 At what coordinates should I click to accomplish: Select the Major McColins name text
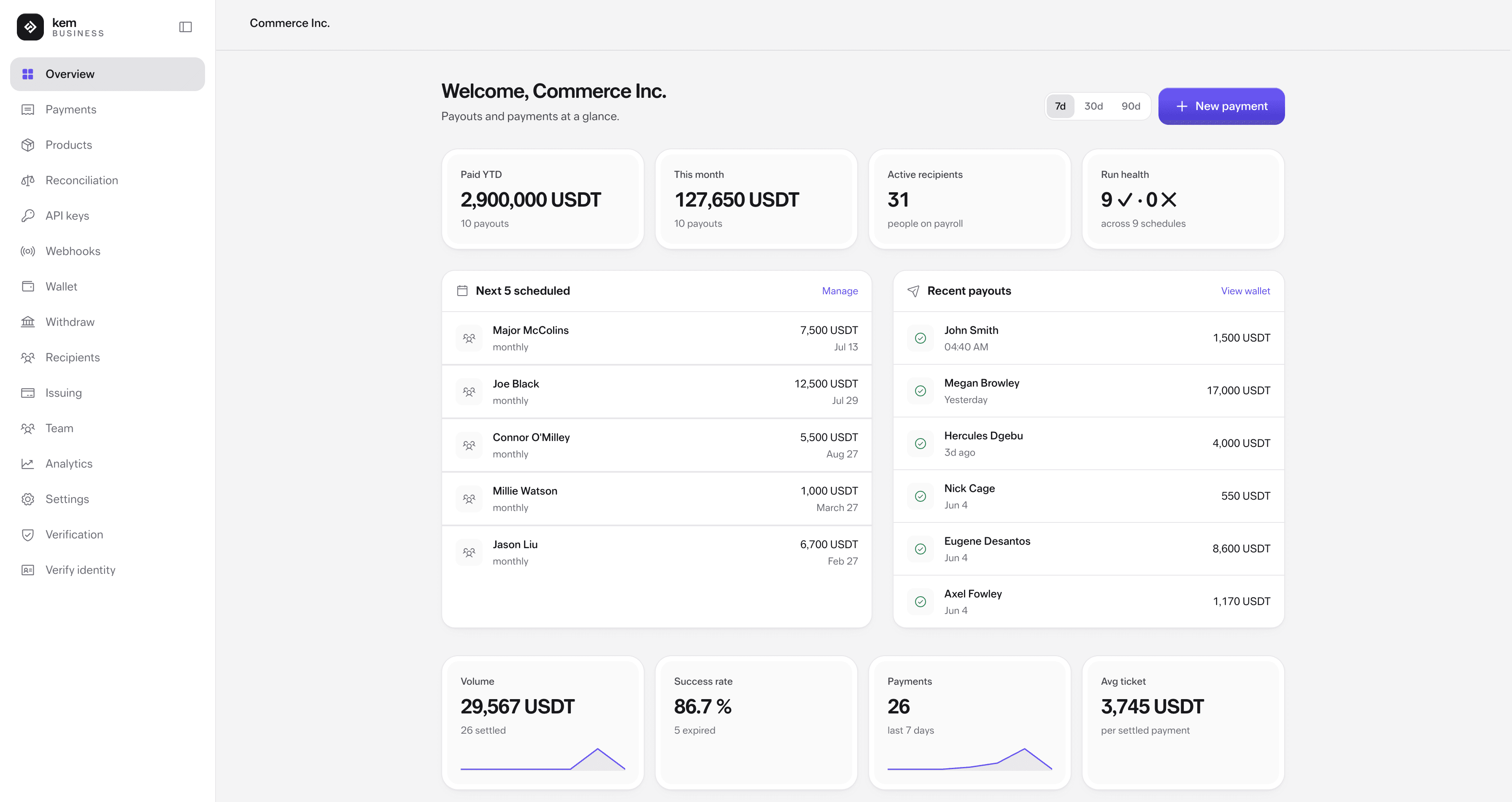(531, 330)
